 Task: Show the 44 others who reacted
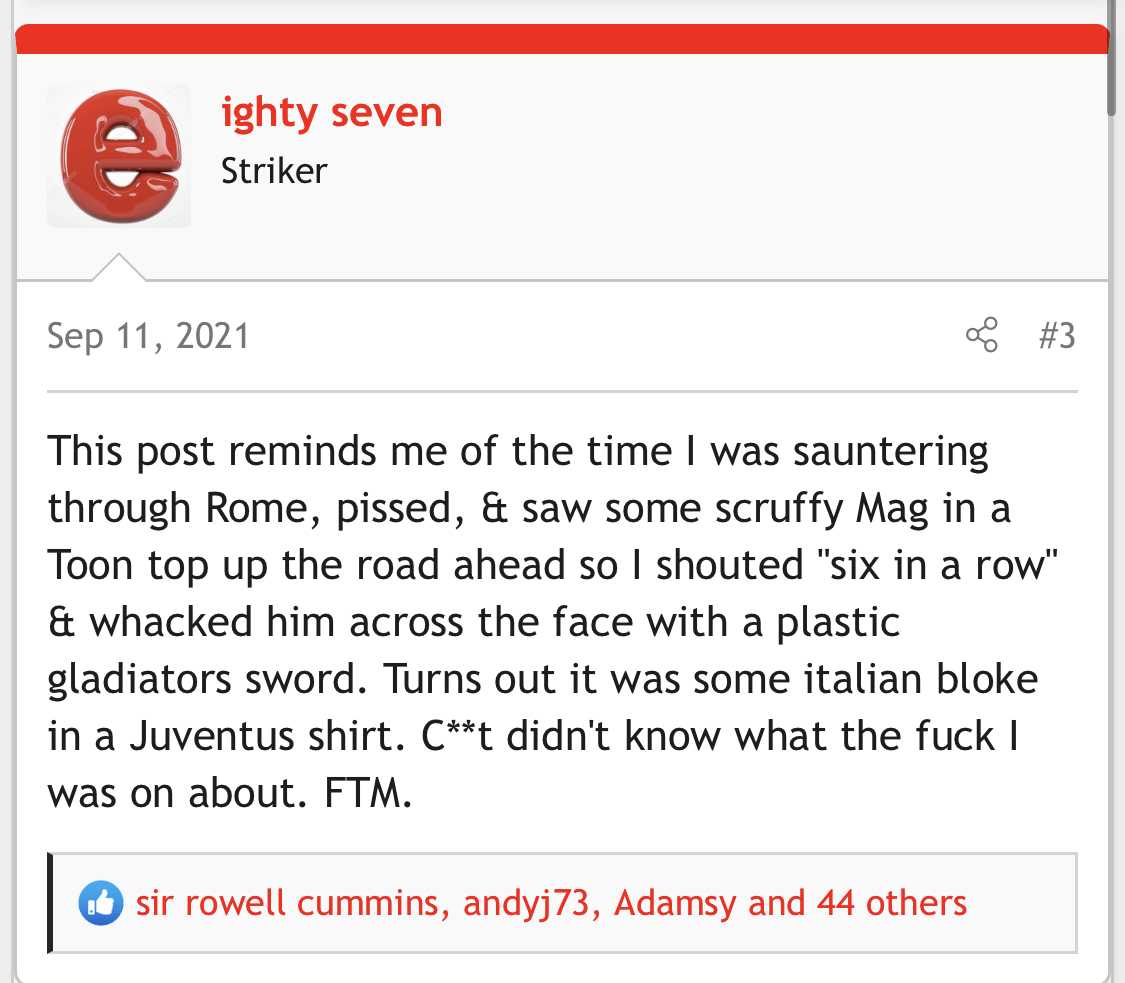[x=892, y=903]
